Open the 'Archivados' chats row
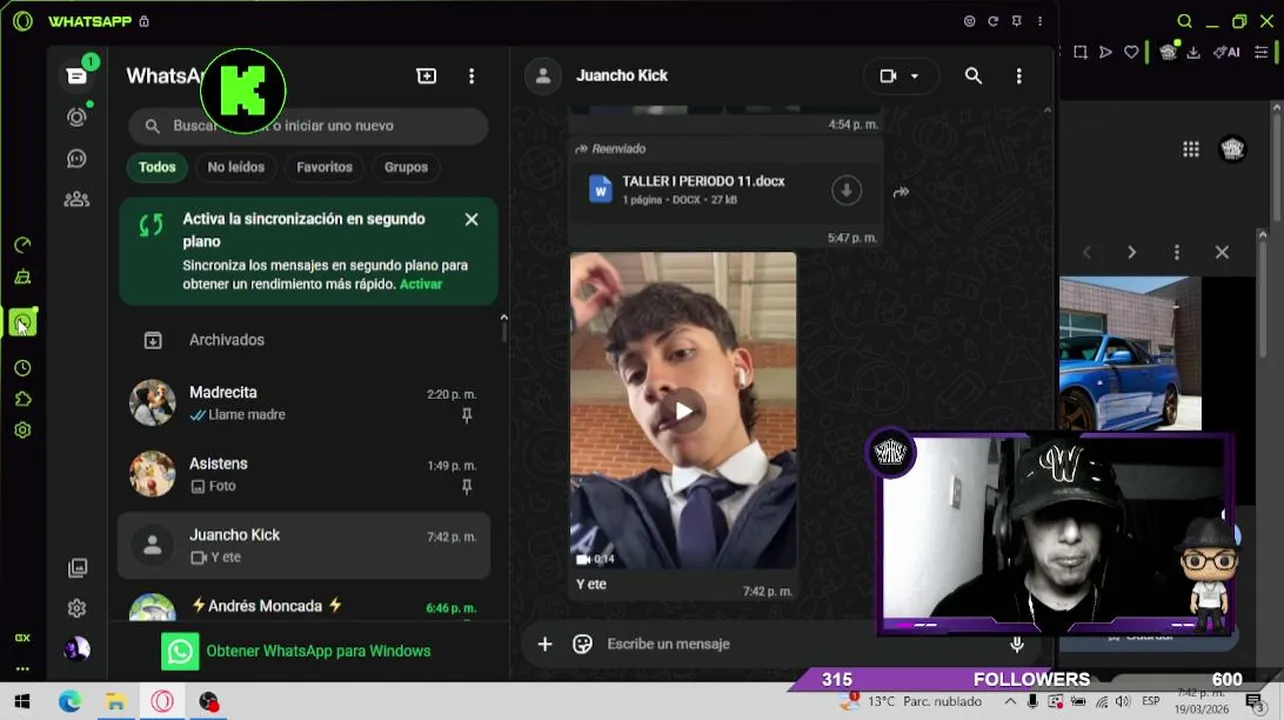Screen dimensions: 1284x720 tap(304, 340)
